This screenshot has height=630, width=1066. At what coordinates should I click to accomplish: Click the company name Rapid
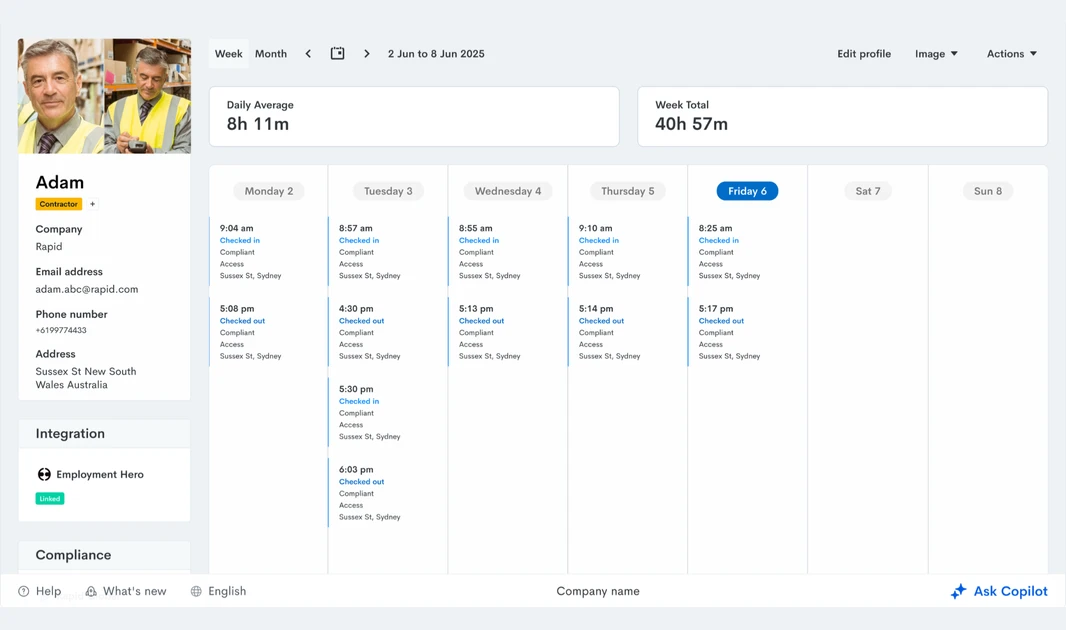(x=49, y=247)
